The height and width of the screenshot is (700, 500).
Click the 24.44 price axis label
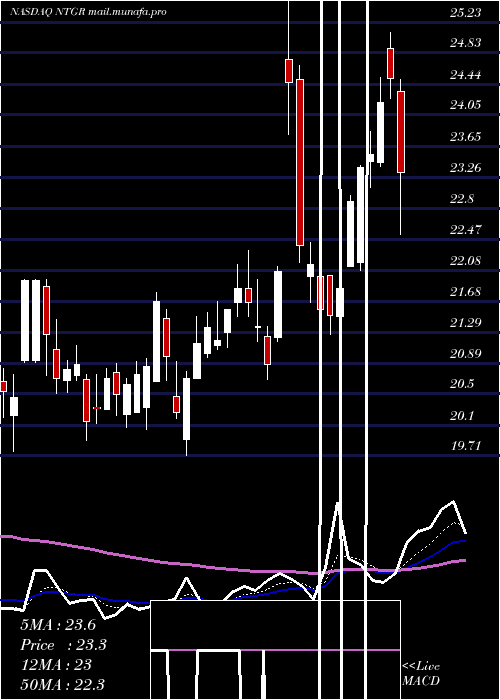(x=466, y=75)
